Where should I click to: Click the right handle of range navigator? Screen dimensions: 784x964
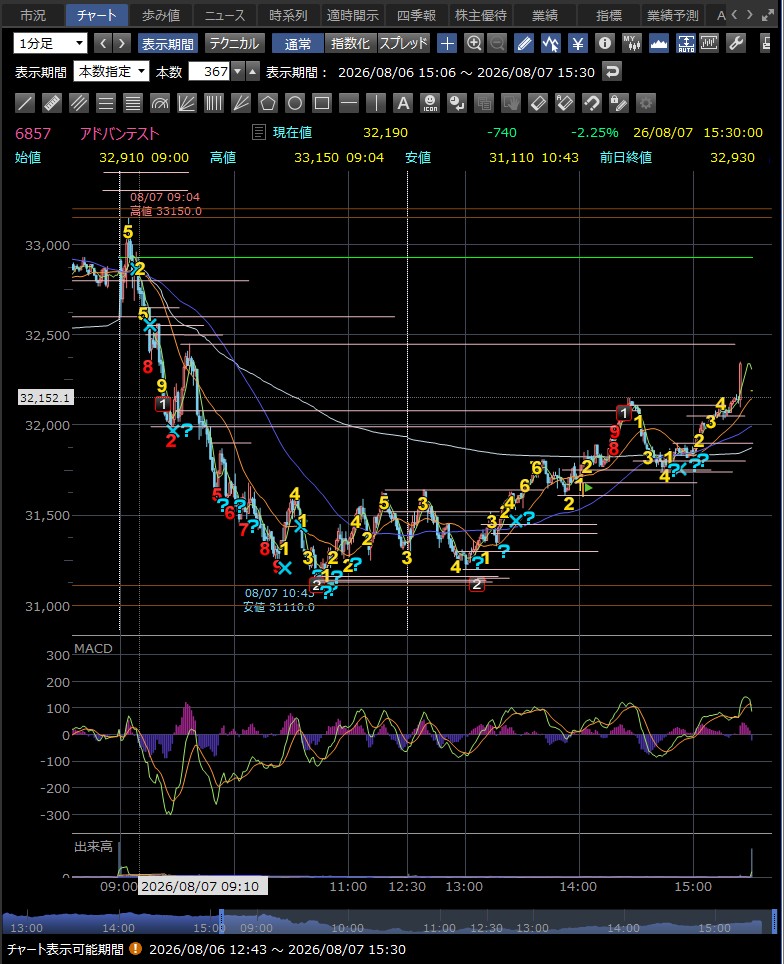[x=775, y=921]
